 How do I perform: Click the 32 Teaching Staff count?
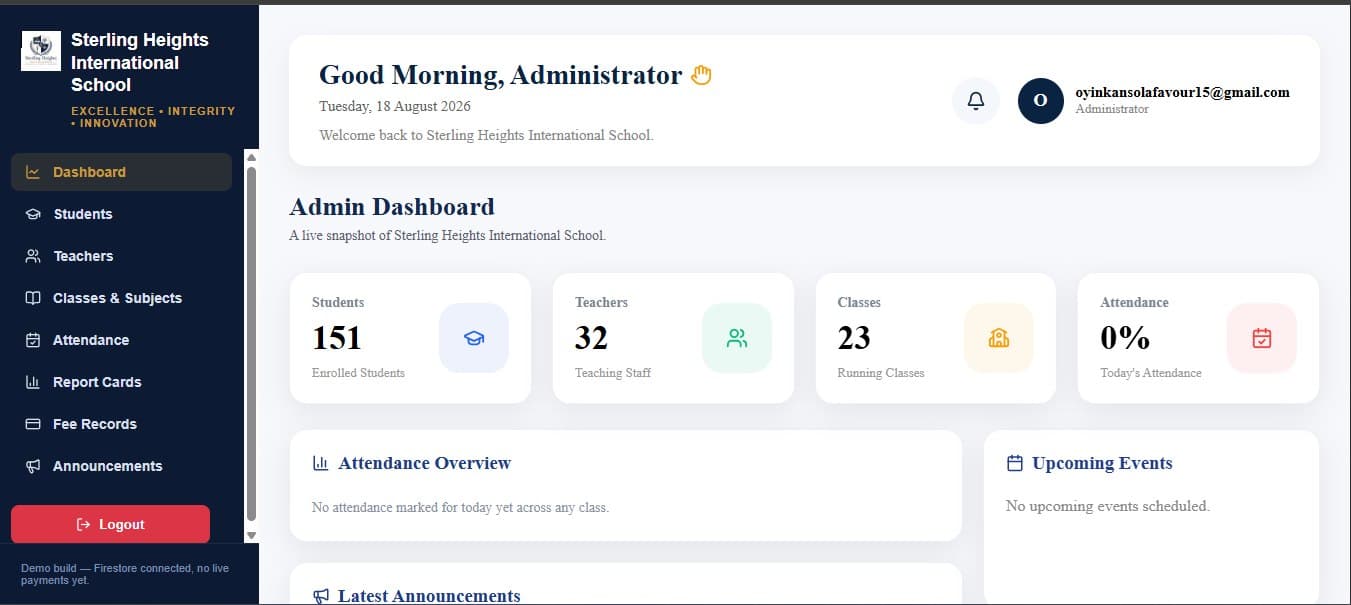tap(591, 338)
